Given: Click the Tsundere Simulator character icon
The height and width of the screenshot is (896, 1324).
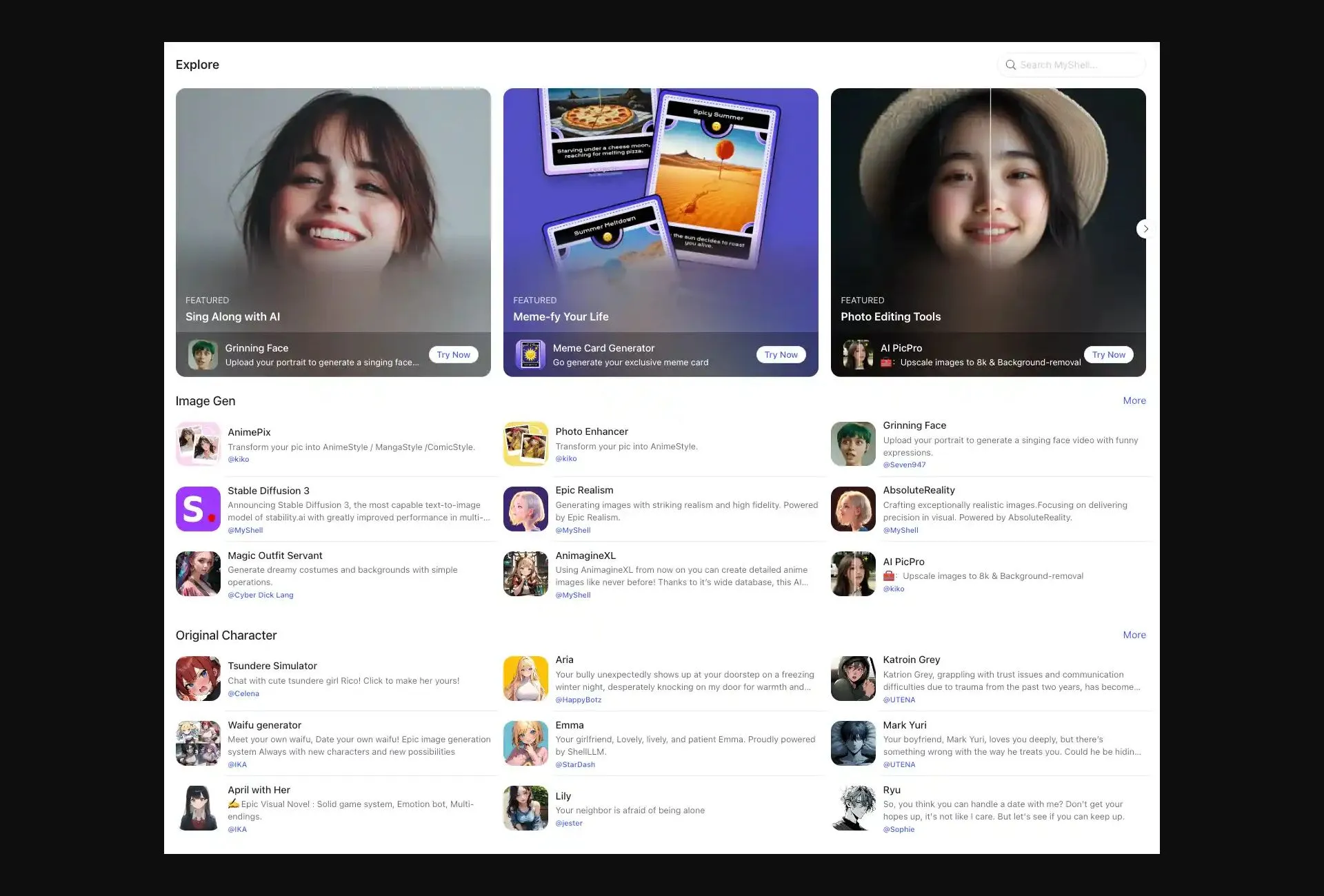Looking at the screenshot, I should (198, 678).
